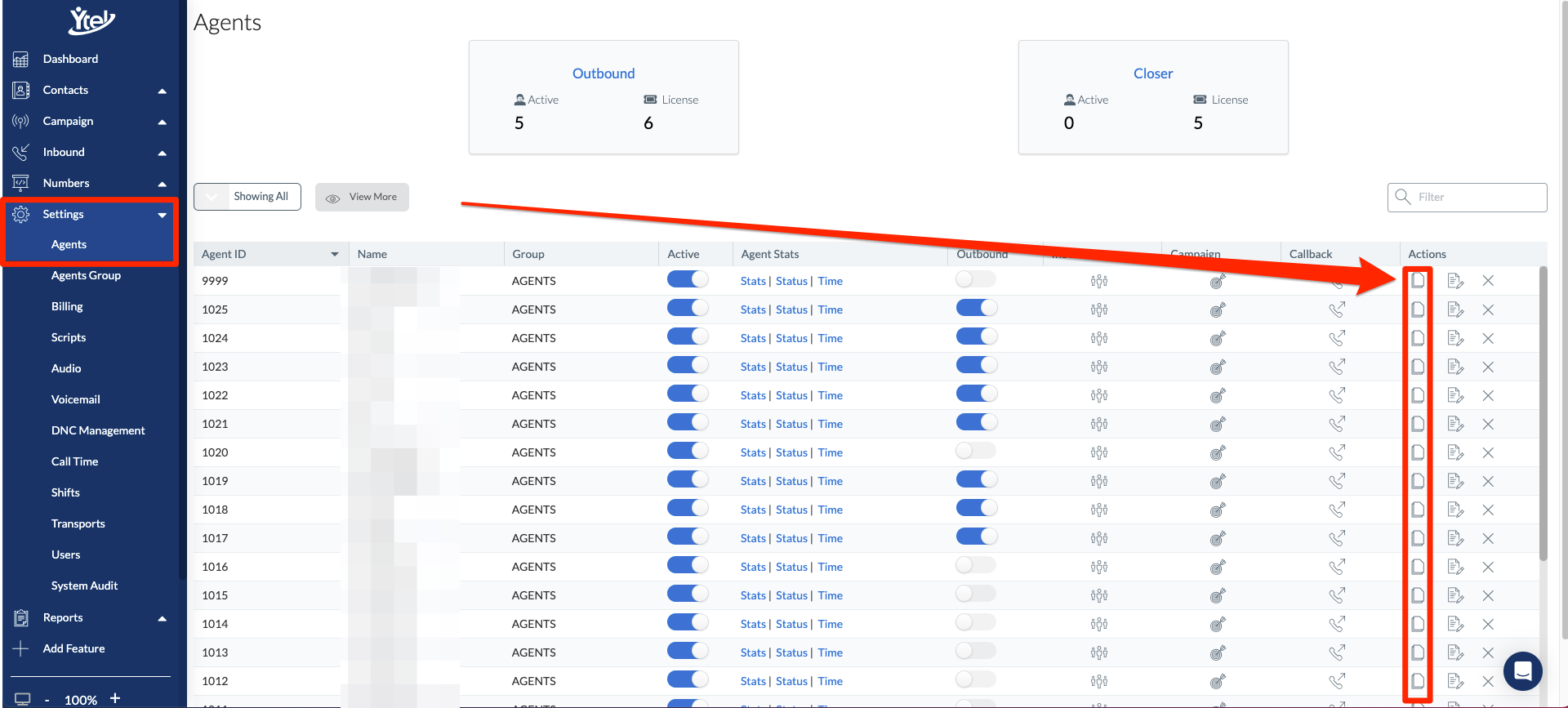Screen dimensions: 1568x708
Task: Delete agent 1024 with the X icon
Action: (1488, 338)
